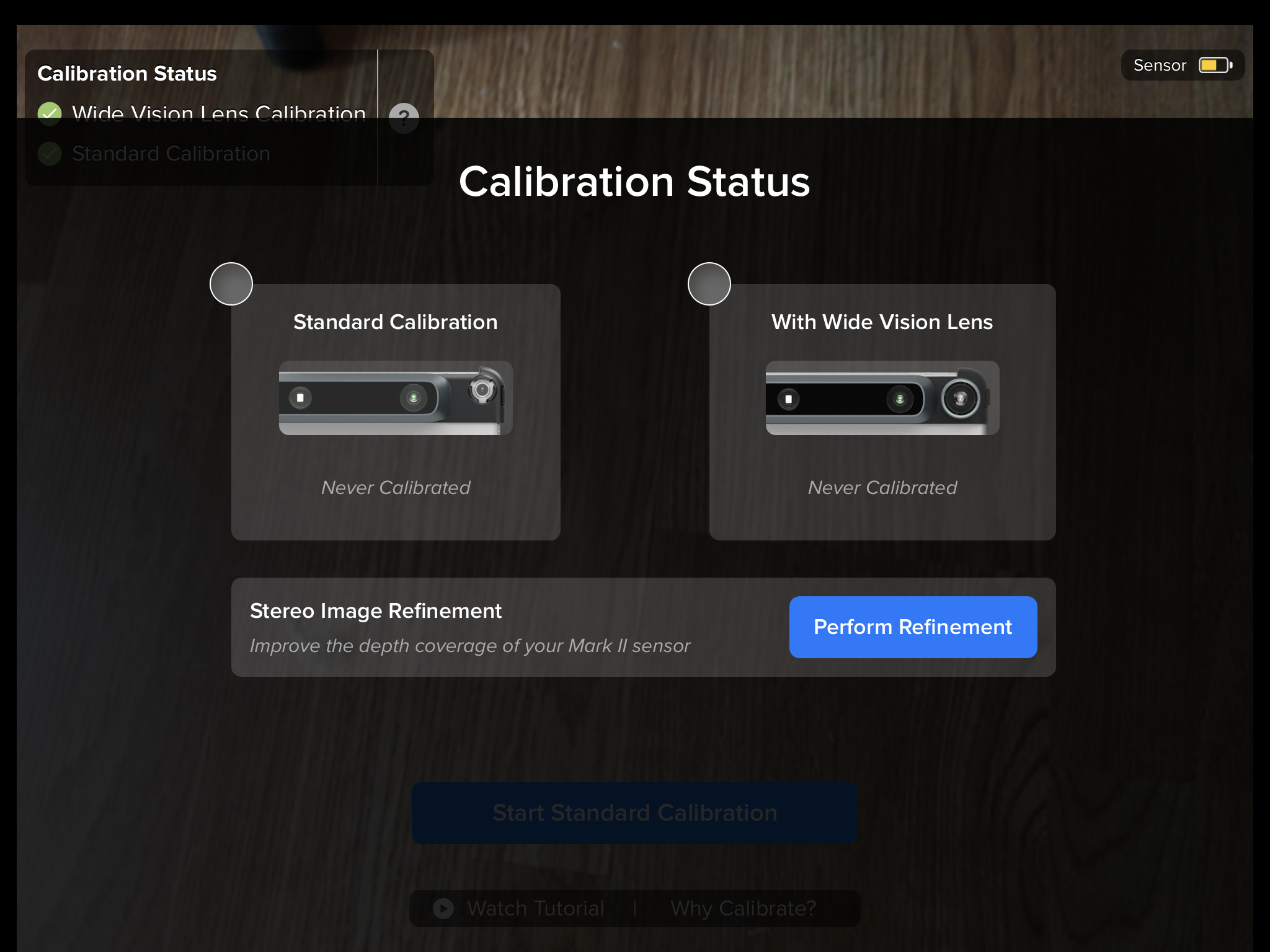Click the Stereo Image Refinement heading
1270x952 pixels.
click(376, 611)
